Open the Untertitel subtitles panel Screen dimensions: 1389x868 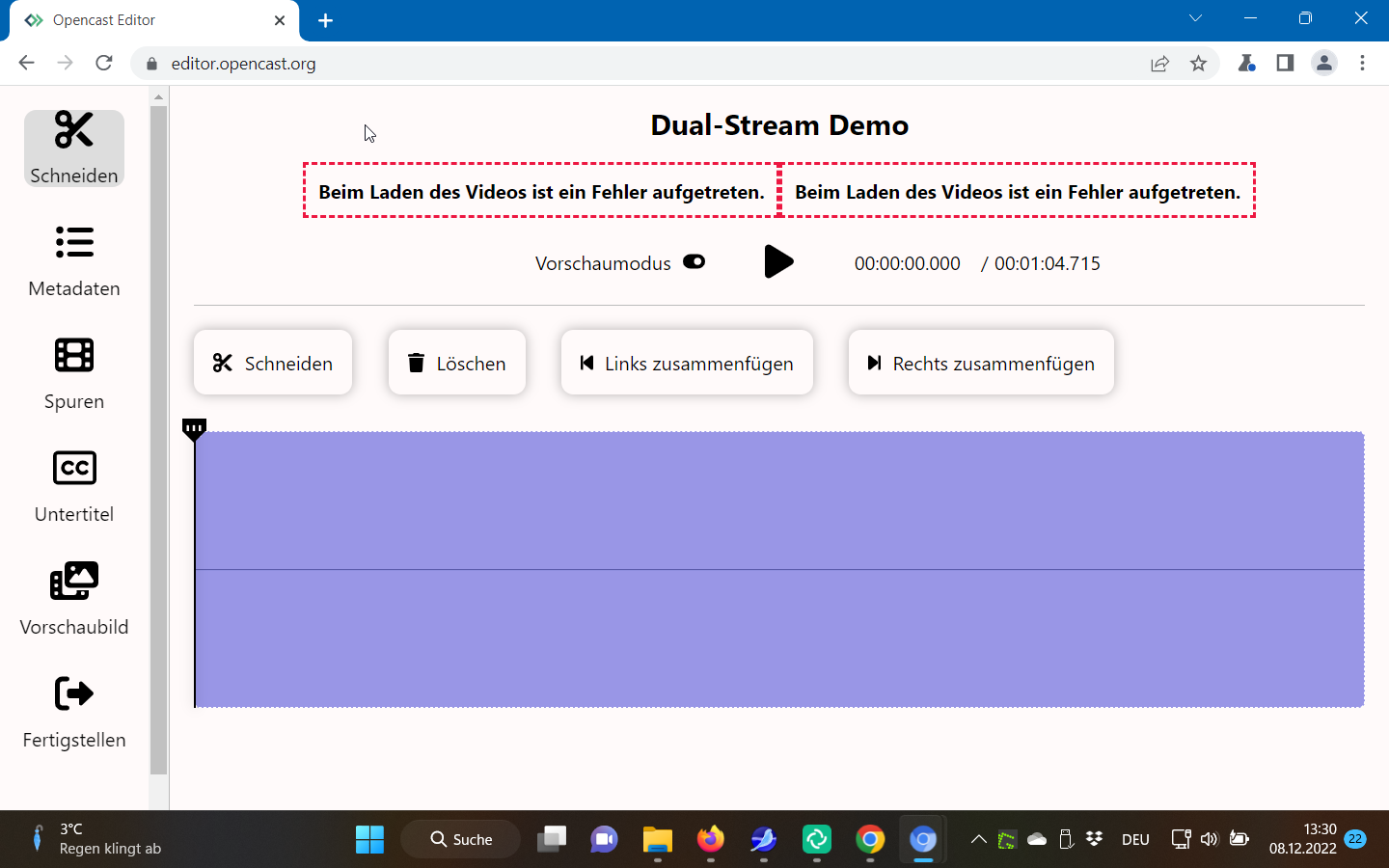[73, 487]
